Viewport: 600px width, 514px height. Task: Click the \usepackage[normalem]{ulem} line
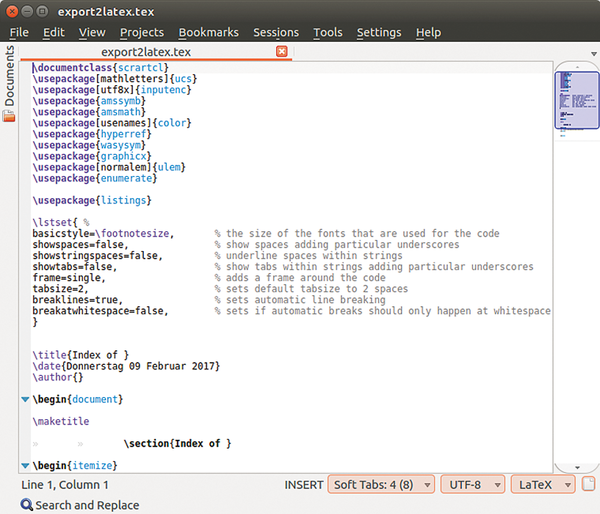(x=109, y=168)
